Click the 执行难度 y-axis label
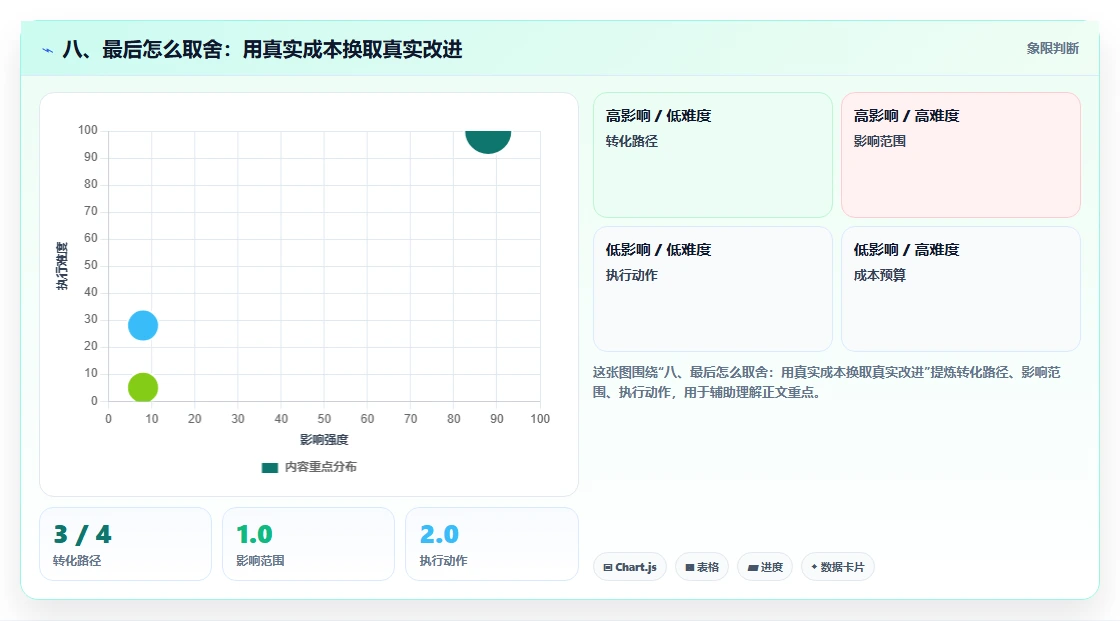This screenshot has width=1120, height=621. [62, 266]
